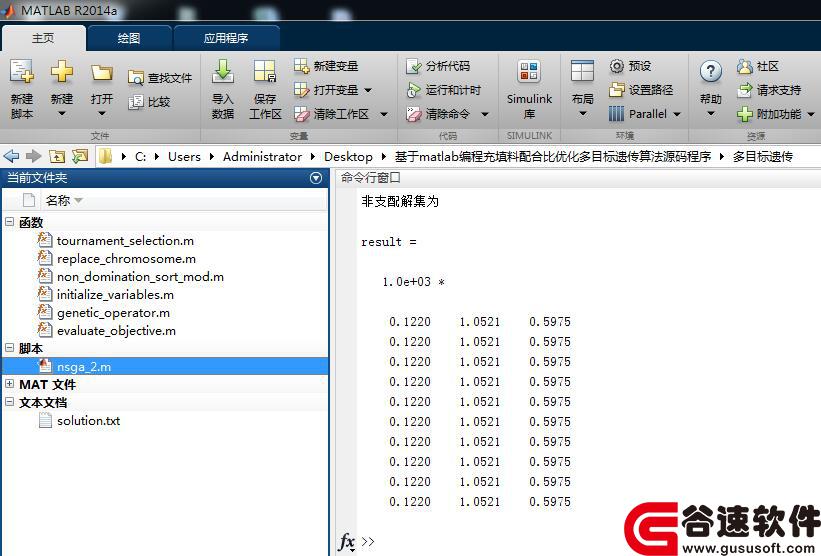Click the Help (帮助) question mark icon
The height and width of the screenshot is (556, 821).
tap(711, 72)
